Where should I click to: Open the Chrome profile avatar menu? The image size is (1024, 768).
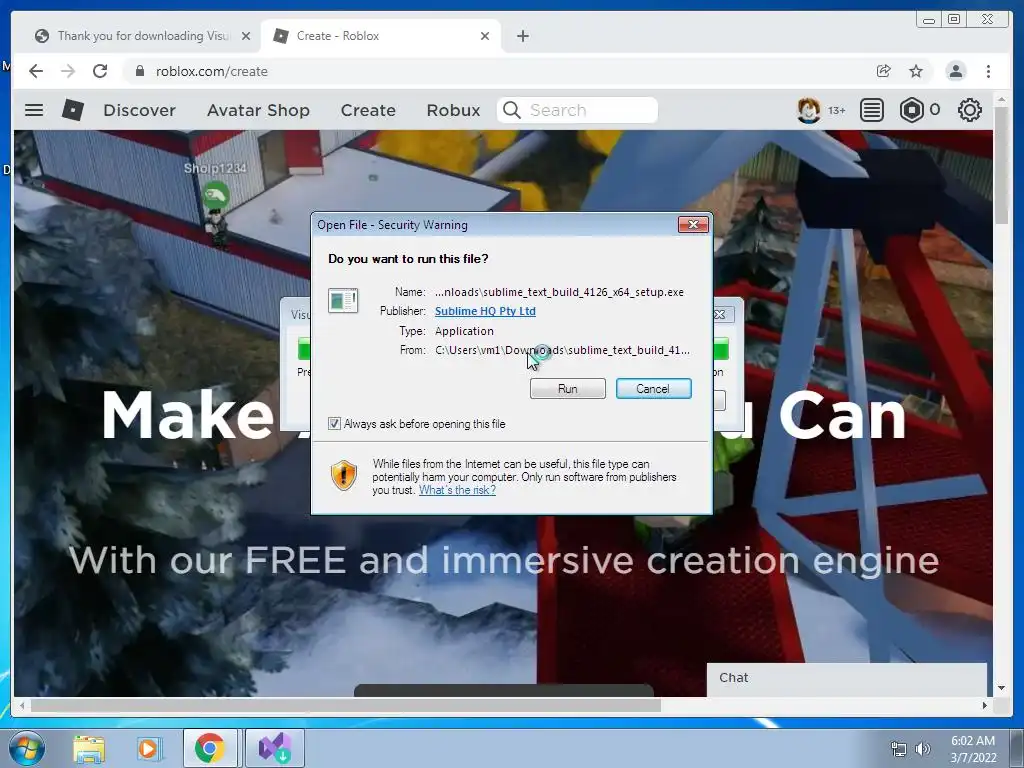[955, 71]
